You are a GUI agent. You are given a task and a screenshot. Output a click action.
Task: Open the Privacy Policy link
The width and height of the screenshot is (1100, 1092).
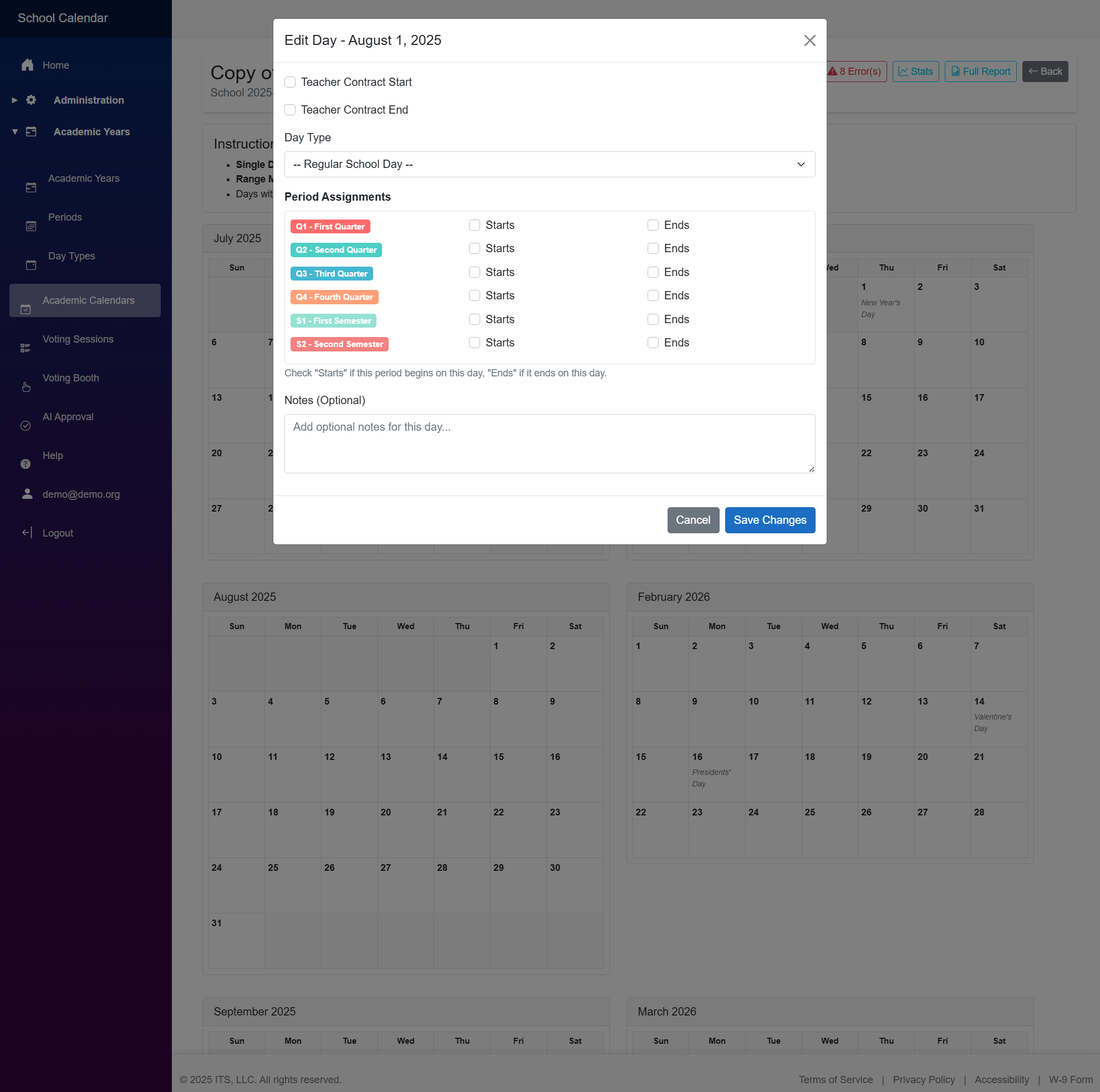tap(924, 1079)
